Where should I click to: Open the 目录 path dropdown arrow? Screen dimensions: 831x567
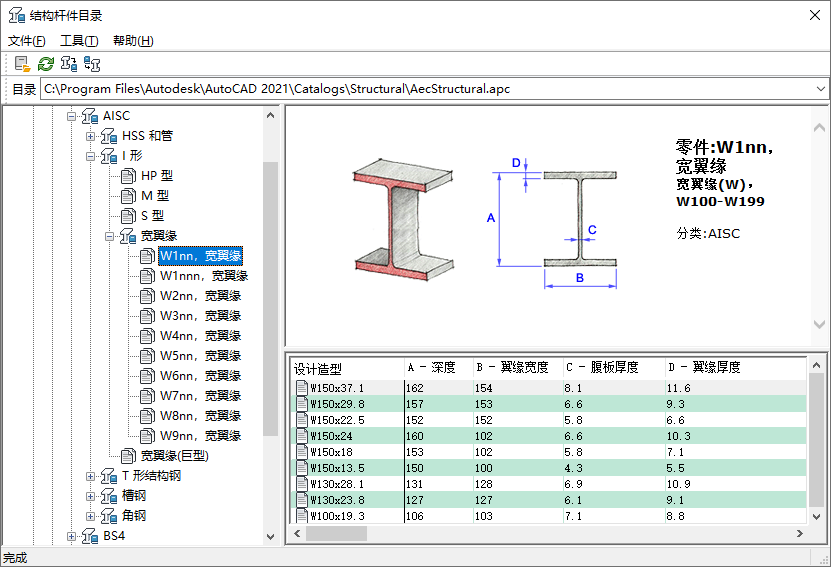[820, 88]
